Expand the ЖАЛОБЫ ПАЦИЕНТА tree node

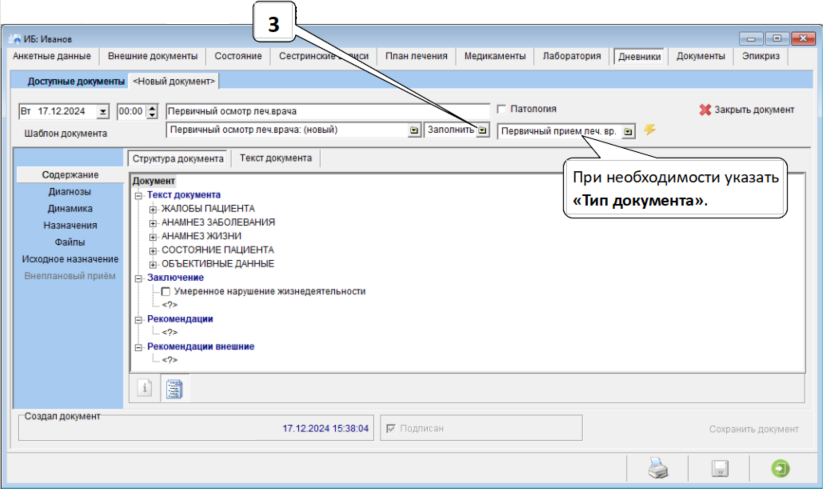pos(153,208)
